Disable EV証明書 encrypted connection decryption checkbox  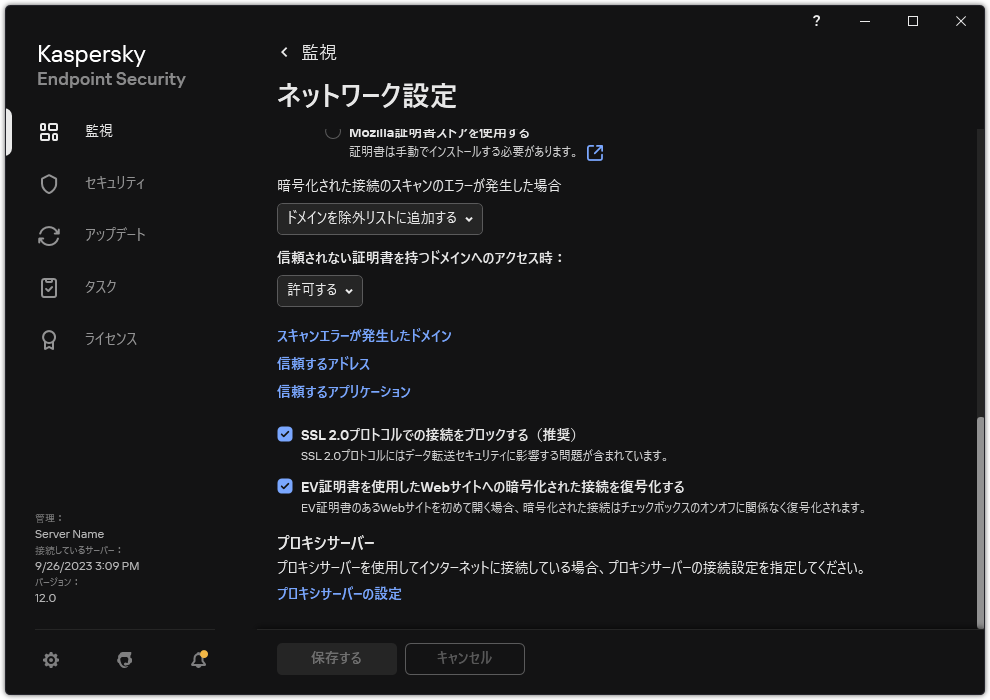coord(285,486)
